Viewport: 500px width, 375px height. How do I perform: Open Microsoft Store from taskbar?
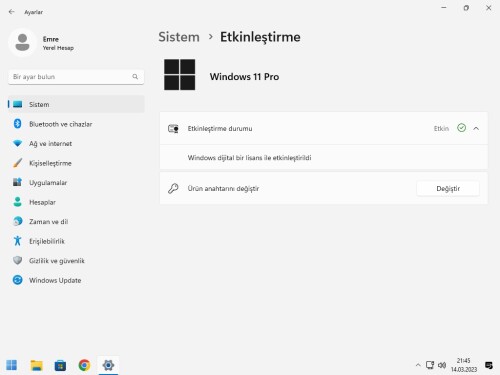60,365
